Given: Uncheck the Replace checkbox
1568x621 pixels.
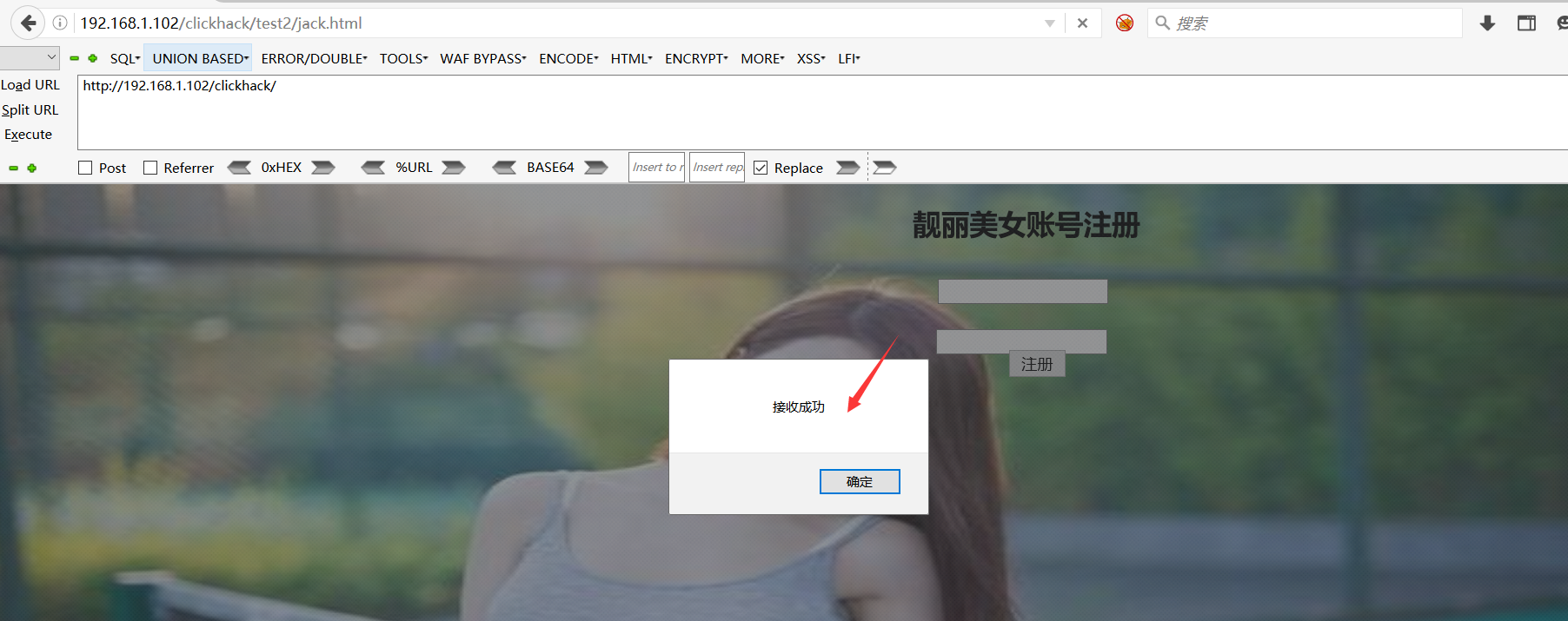Looking at the screenshot, I should coord(761,168).
